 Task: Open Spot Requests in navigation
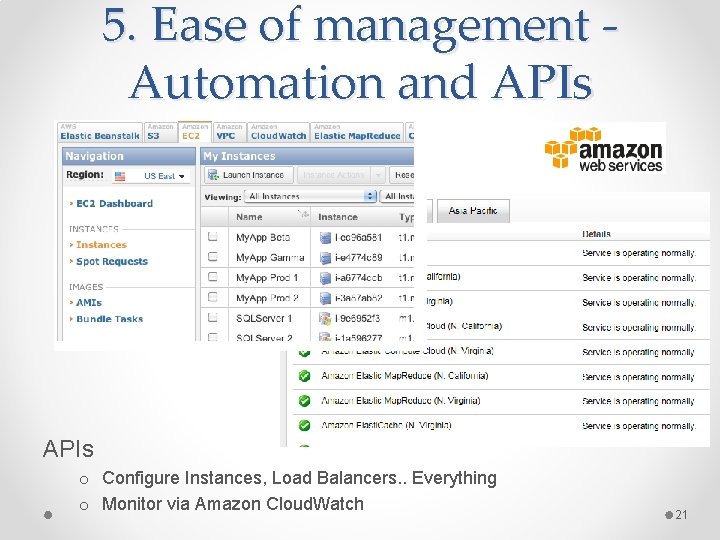point(112,261)
